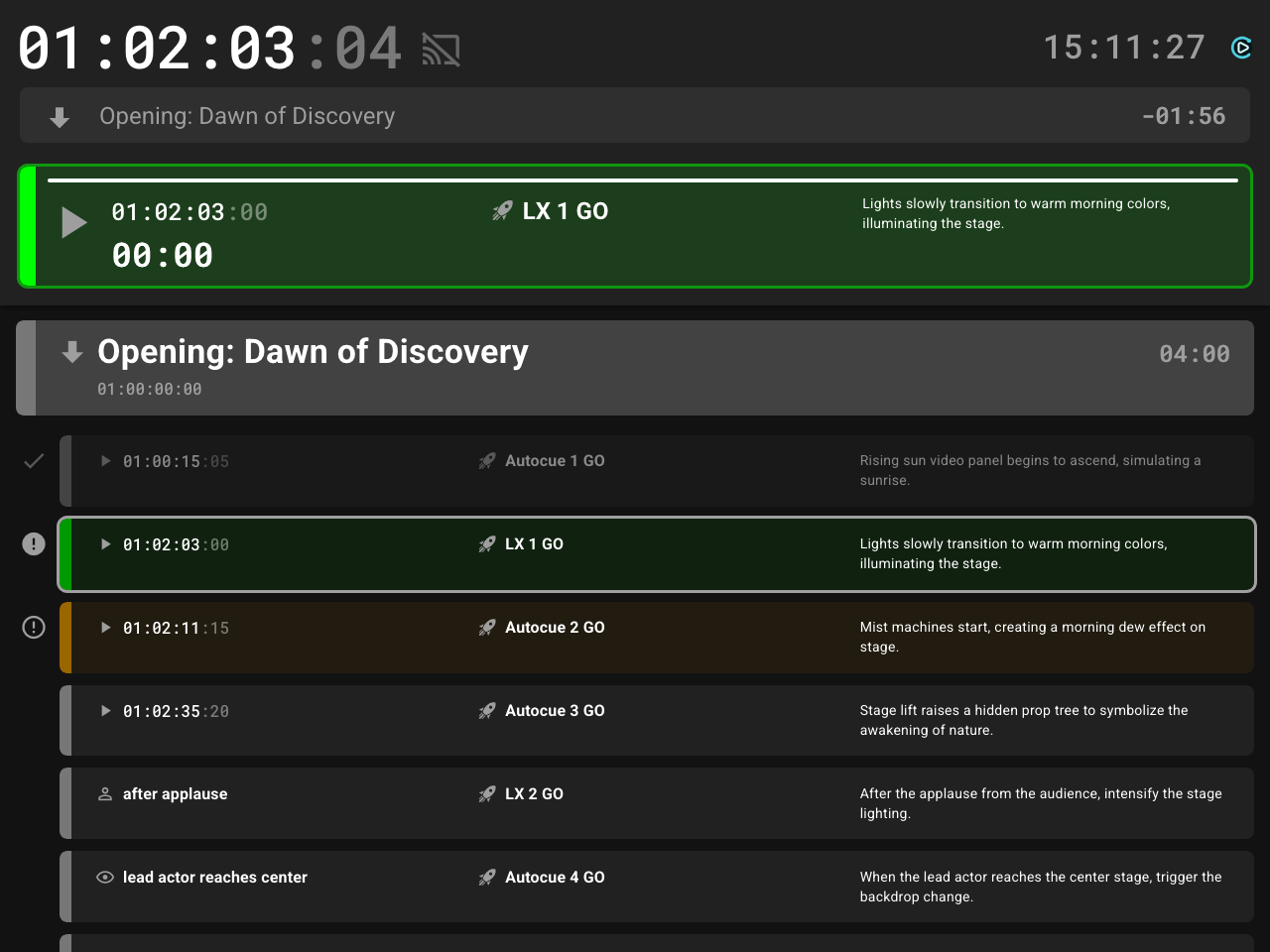Image resolution: width=1270 pixels, height=952 pixels.
Task: Click the white progress bar on the active cue
Action: click(x=642, y=180)
